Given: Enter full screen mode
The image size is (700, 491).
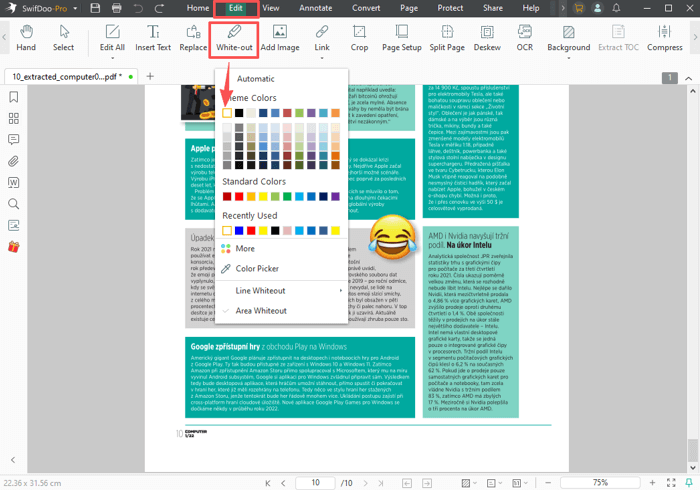Looking at the screenshot, I should pos(671,483).
